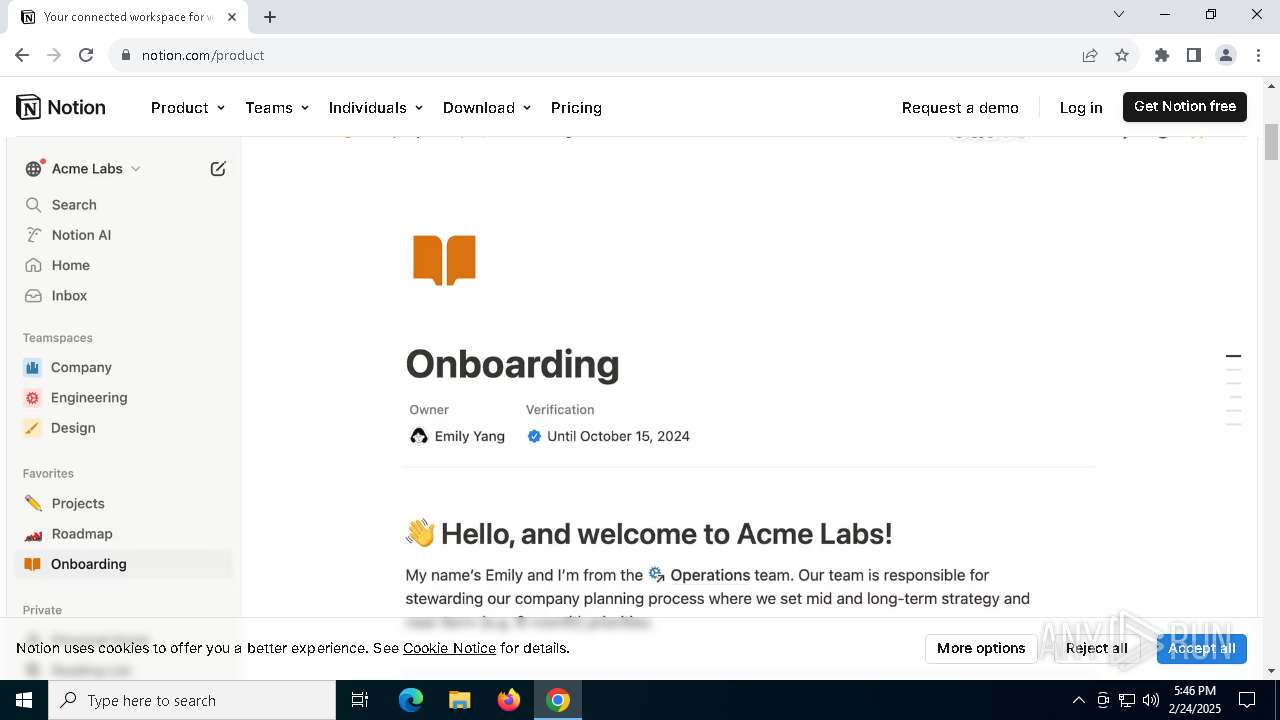This screenshot has width=1280, height=720.
Task: Click Emily Yang's avatar icon
Action: 419,436
